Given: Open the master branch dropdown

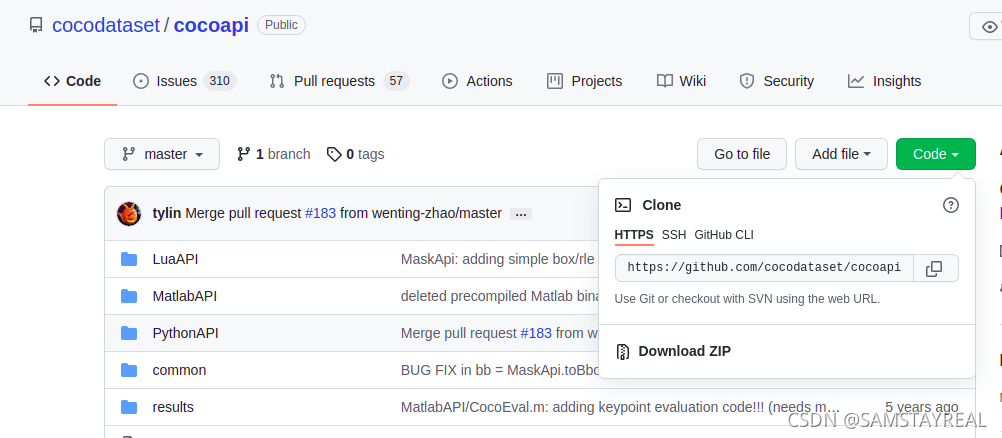Looking at the screenshot, I should click(162, 154).
